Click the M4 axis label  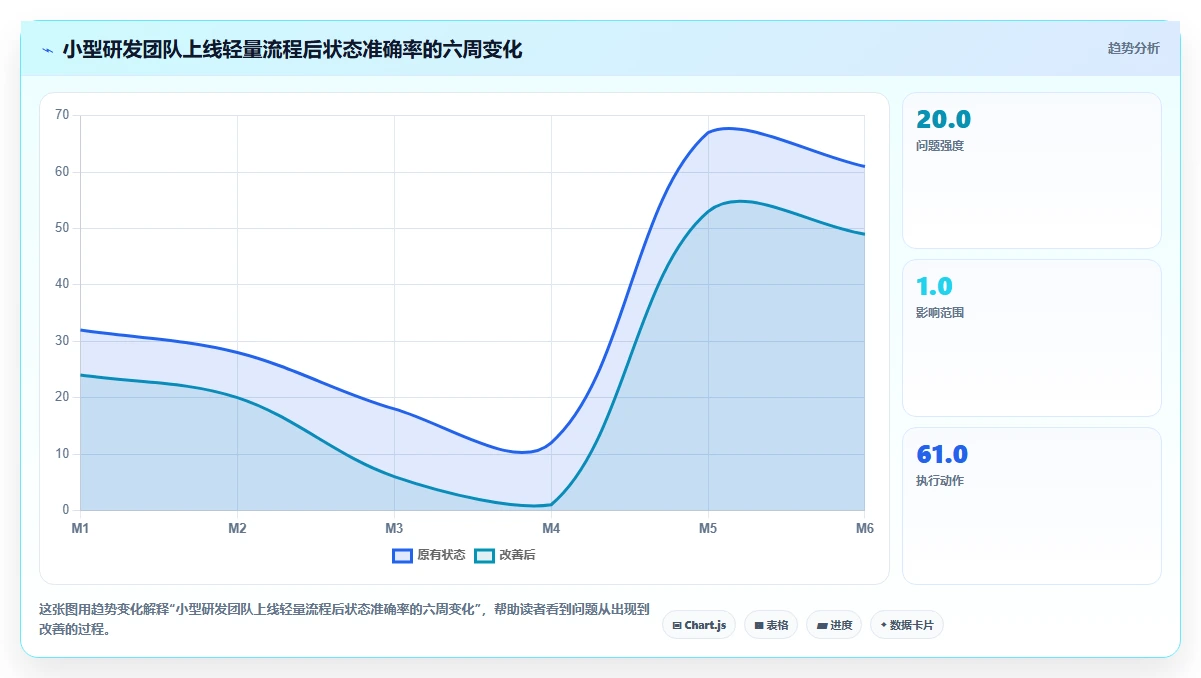[551, 528]
